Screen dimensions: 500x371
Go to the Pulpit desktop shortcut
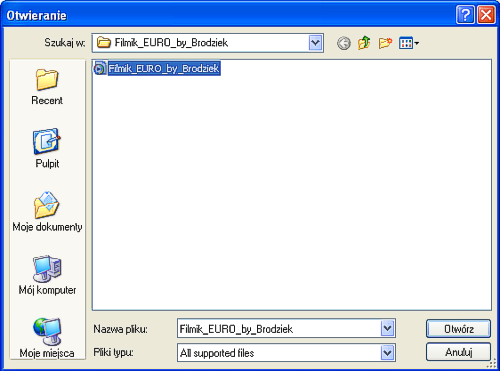click(x=47, y=148)
